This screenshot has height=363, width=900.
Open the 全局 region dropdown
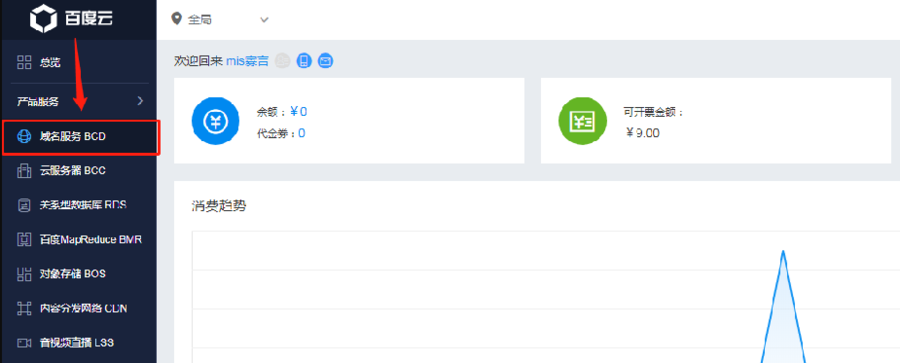[221, 20]
